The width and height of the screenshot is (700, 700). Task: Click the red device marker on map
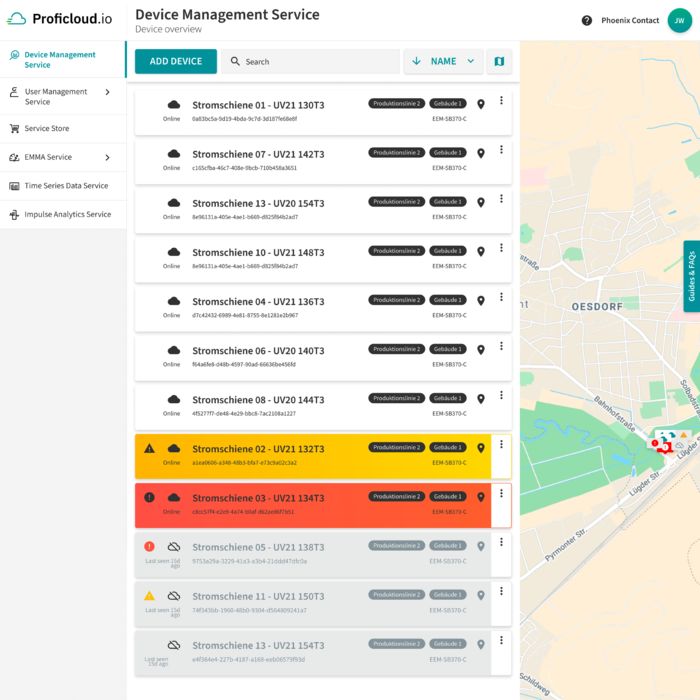[665, 447]
